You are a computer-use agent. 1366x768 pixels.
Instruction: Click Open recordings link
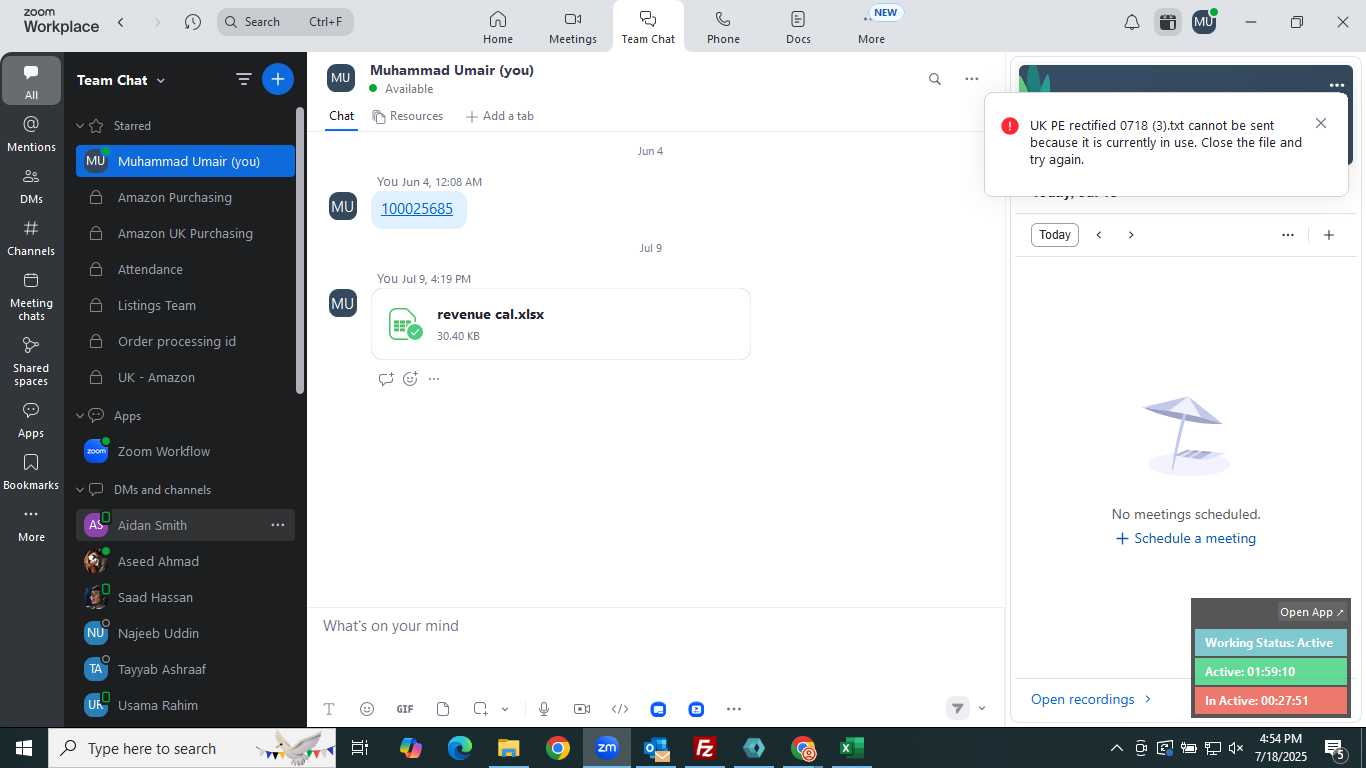[1091, 699]
